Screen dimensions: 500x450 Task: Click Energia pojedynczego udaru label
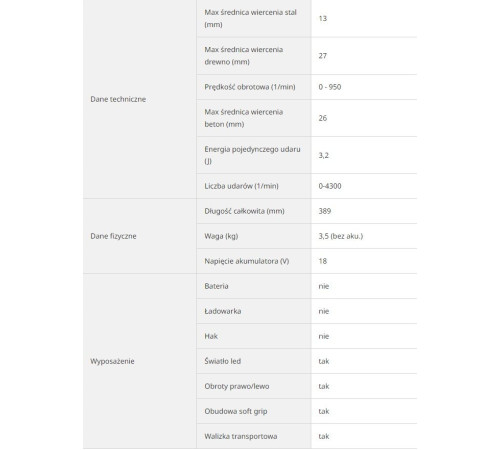[252, 155]
